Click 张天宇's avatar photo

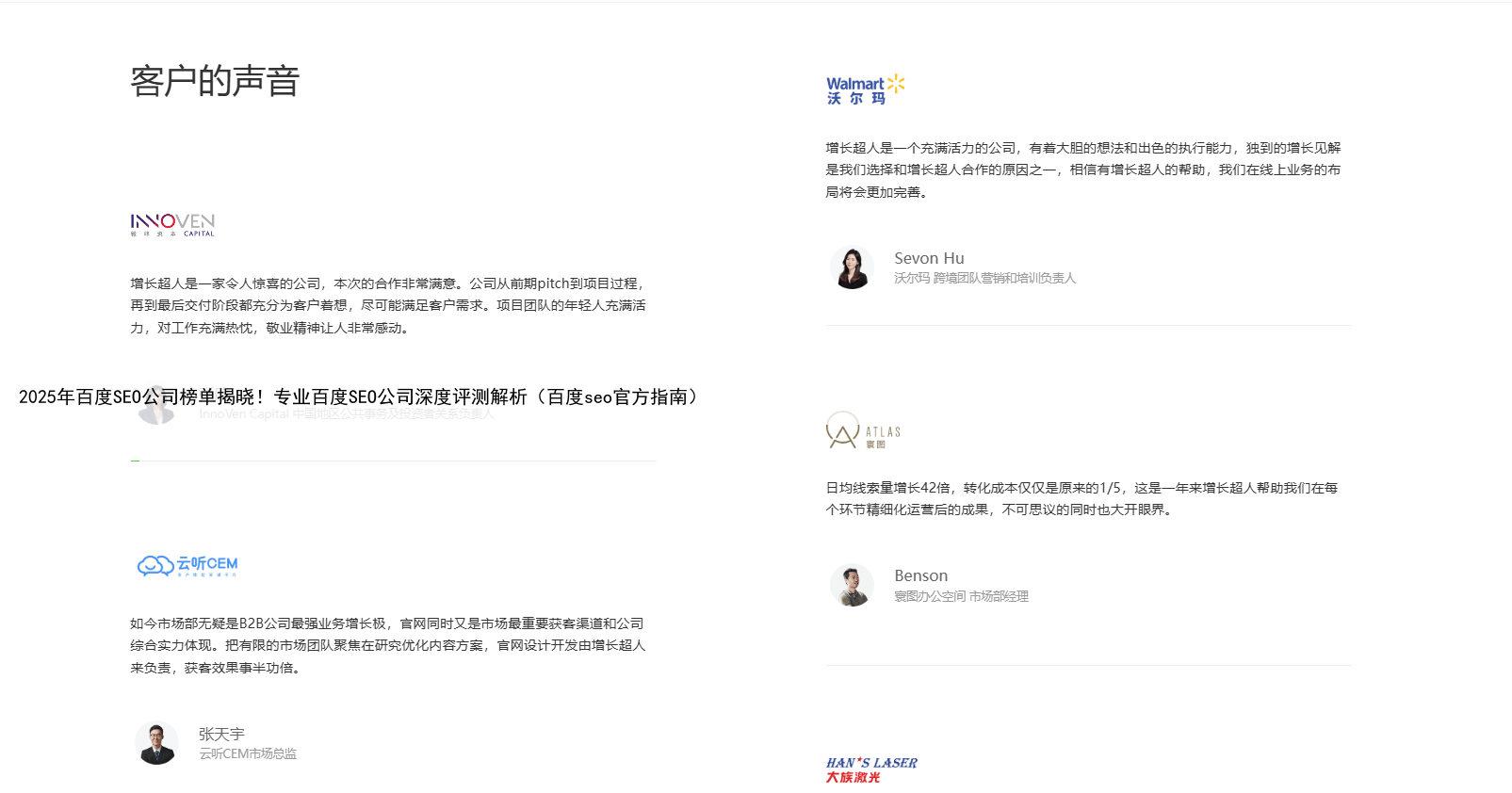(x=157, y=743)
